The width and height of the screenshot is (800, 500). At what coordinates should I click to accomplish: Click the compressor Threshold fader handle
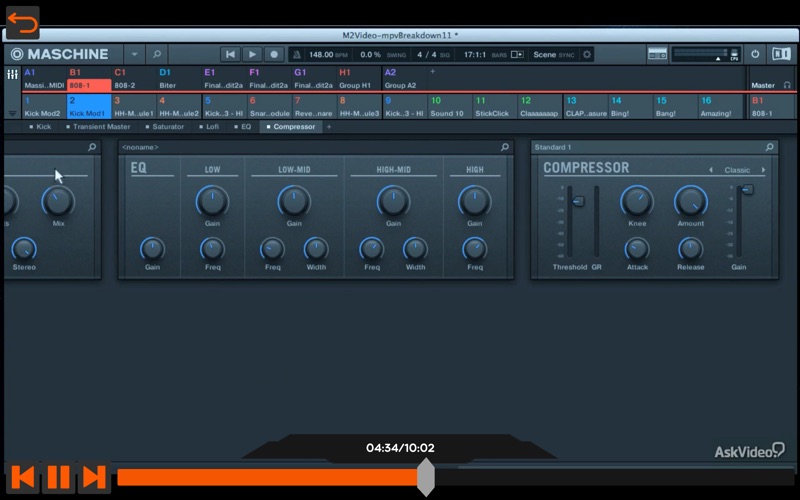pyautogui.click(x=578, y=202)
